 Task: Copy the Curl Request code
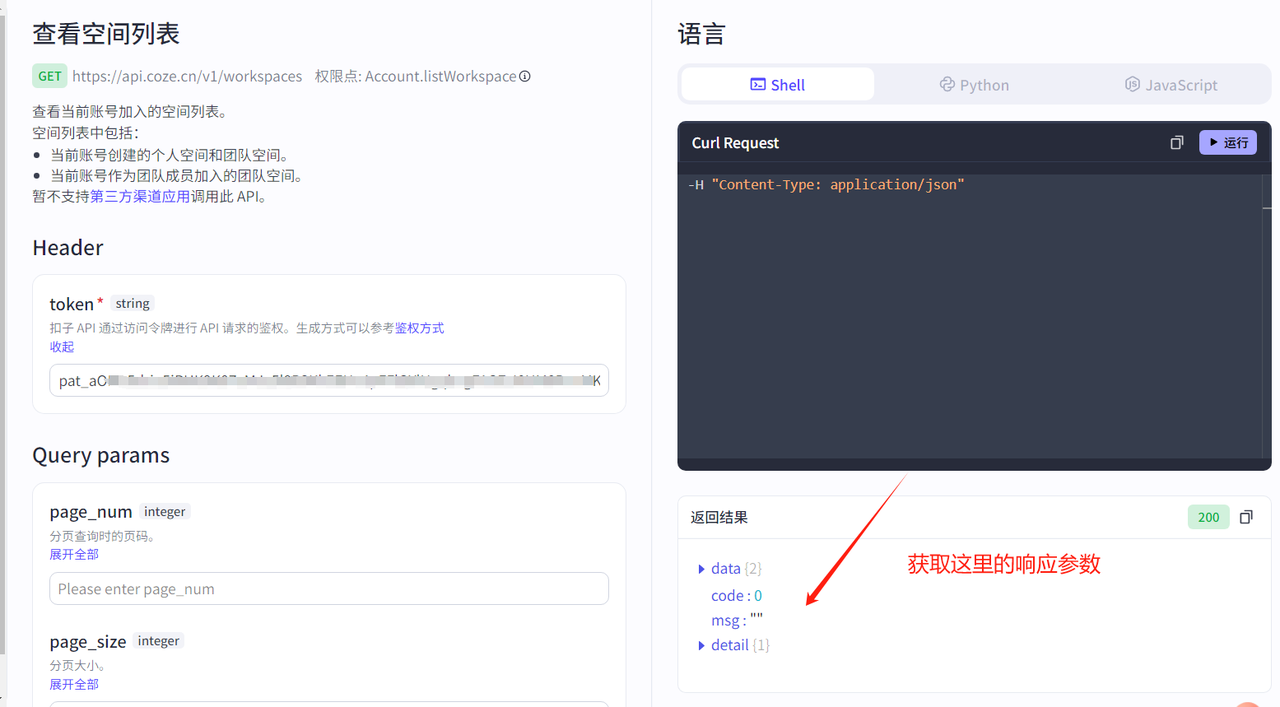1177,143
